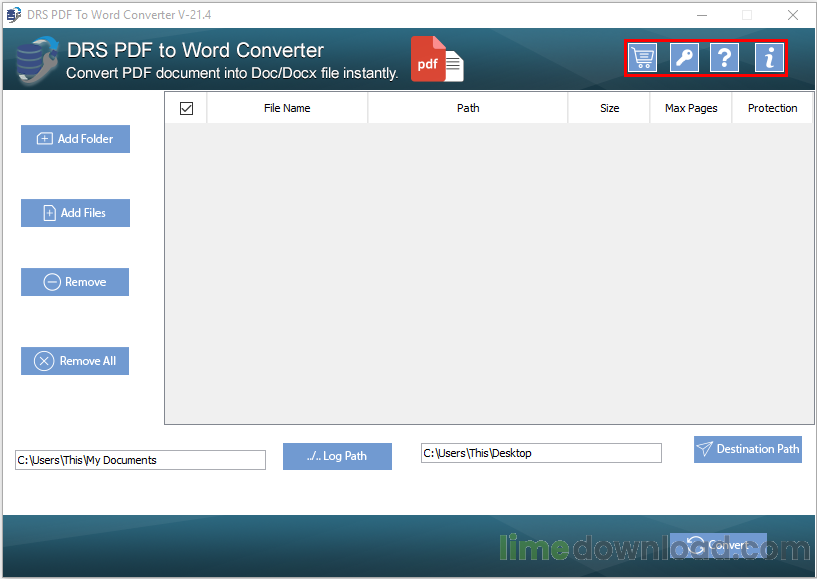Focus the destination Desktop path field
Image resolution: width=817 pixels, height=579 pixels.
[x=541, y=453]
